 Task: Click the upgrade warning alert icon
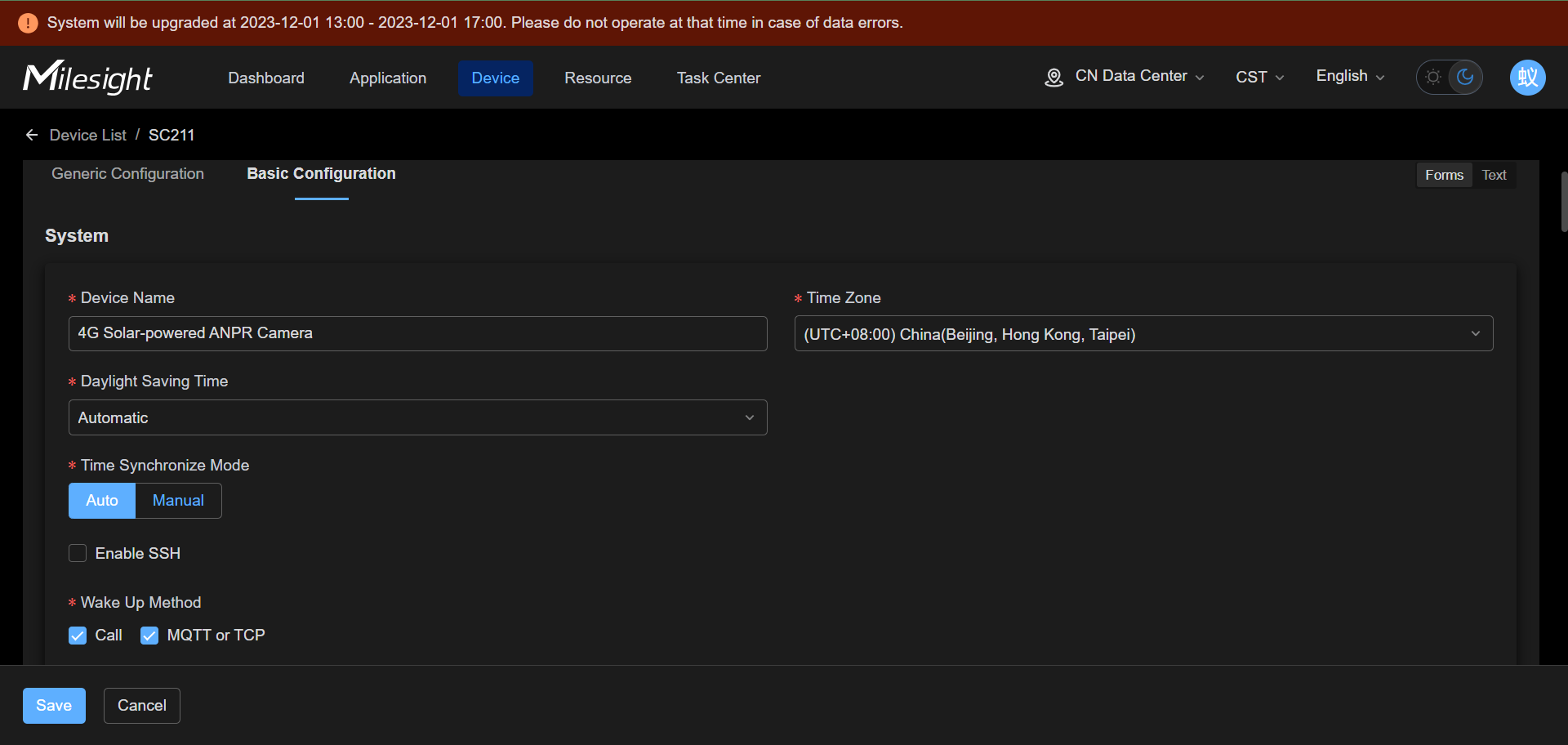click(28, 23)
